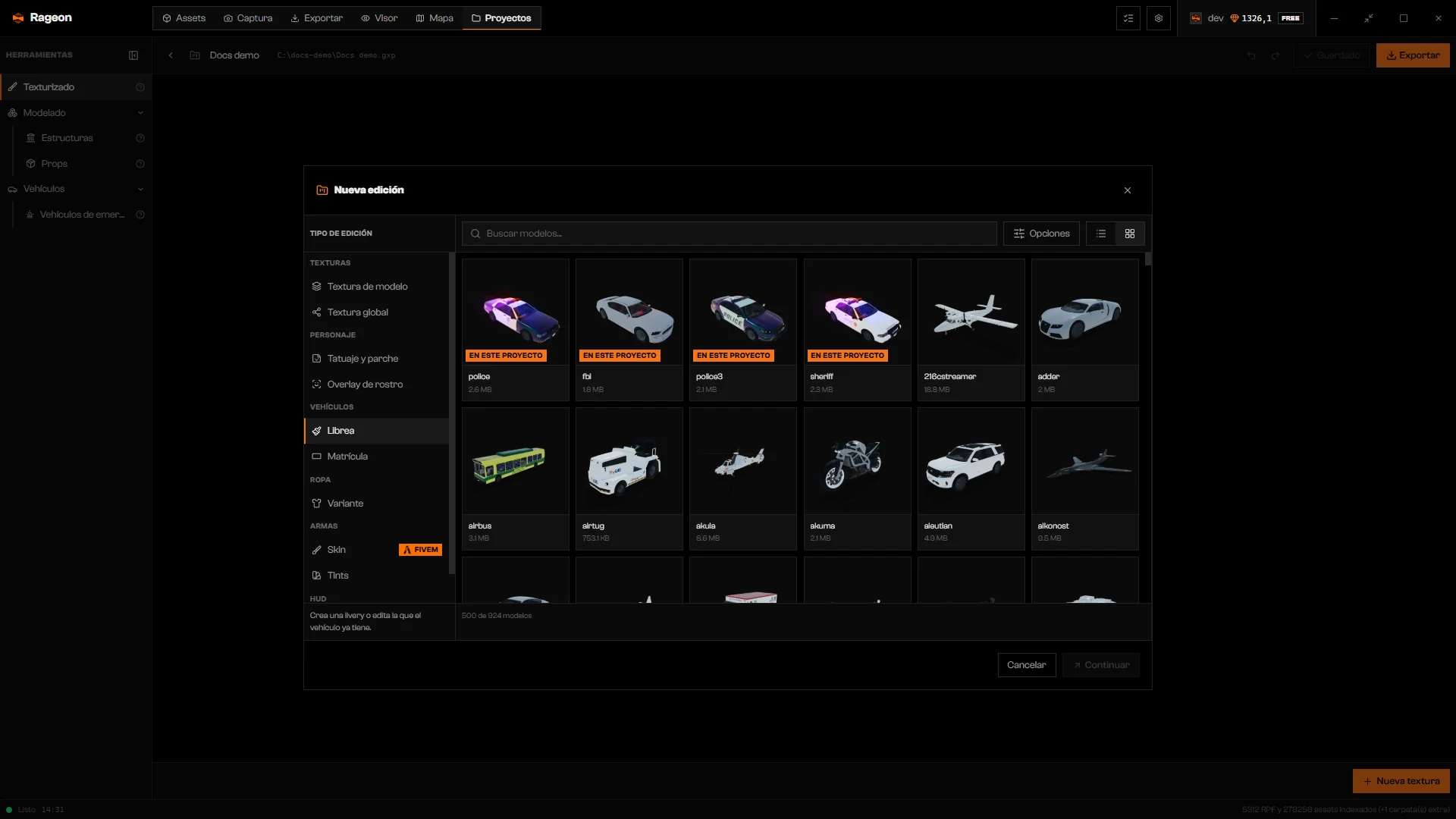Screen dimensions: 1456x819
Task: Select Textura de modelo edit type
Action: point(376,287)
